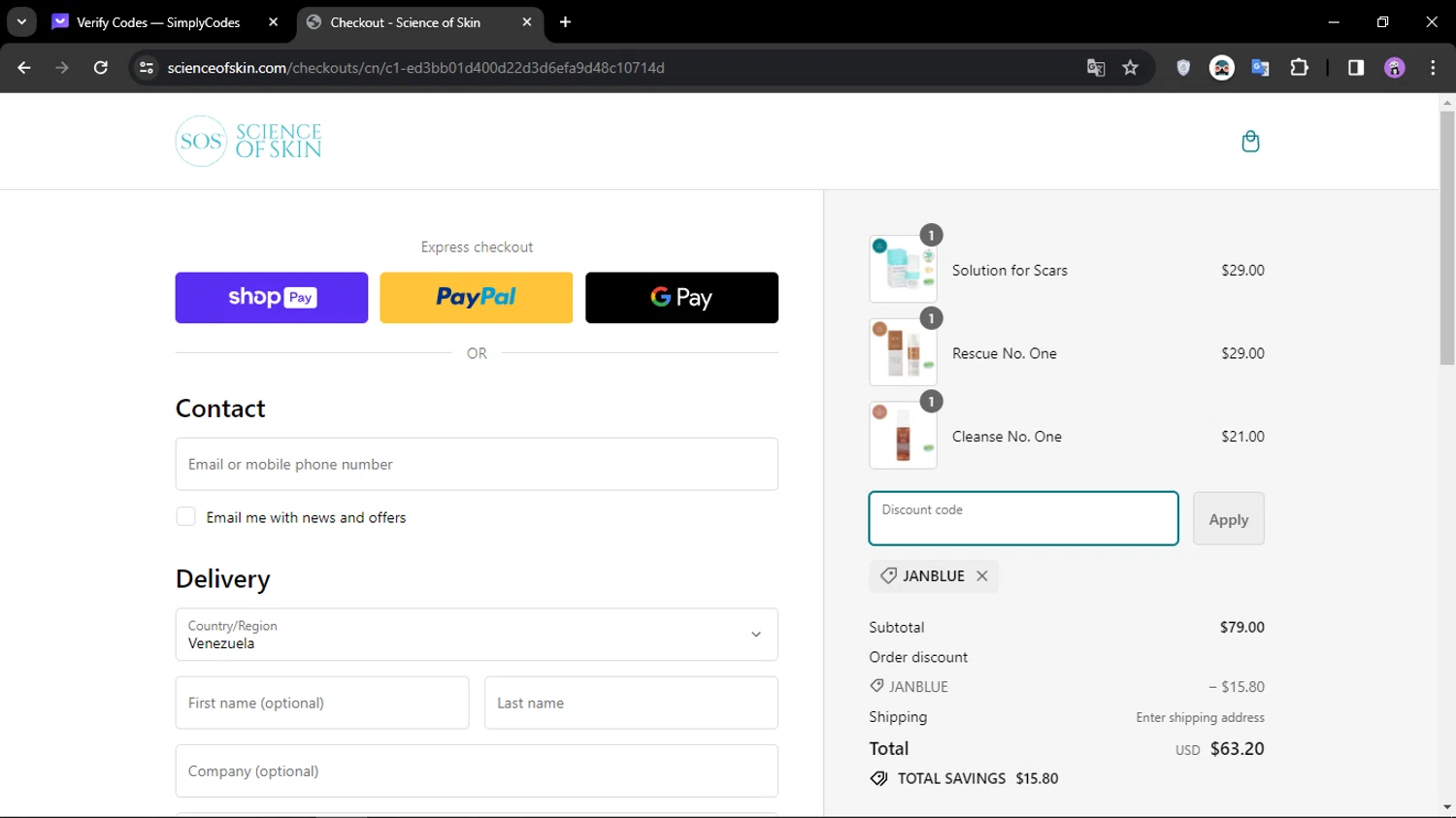Open the shopping bag cart icon

tap(1250, 142)
